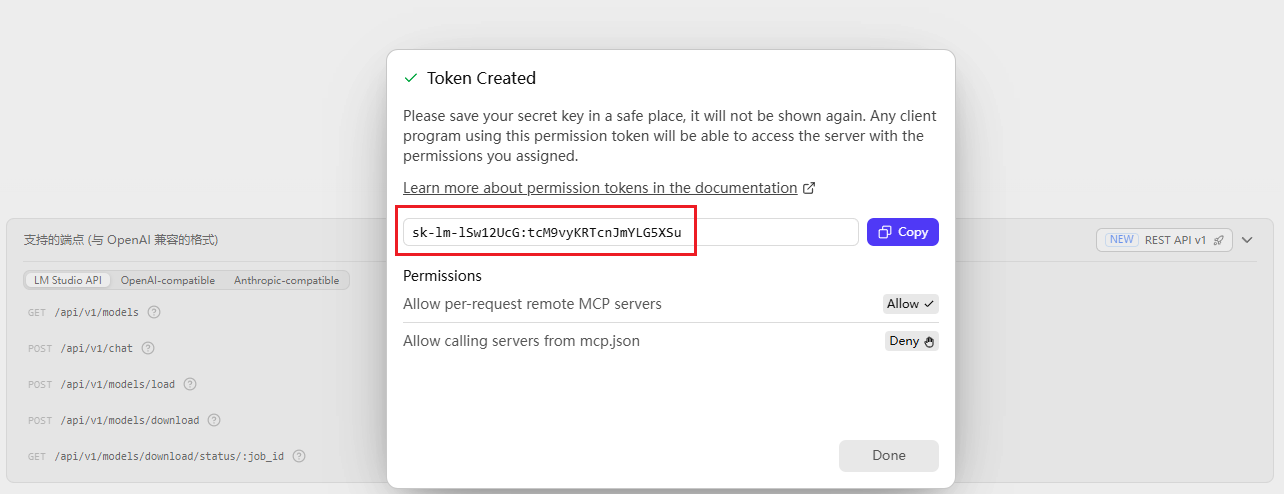Click help icon next to /api/v1/models
The height and width of the screenshot is (494, 1284).
154,312
